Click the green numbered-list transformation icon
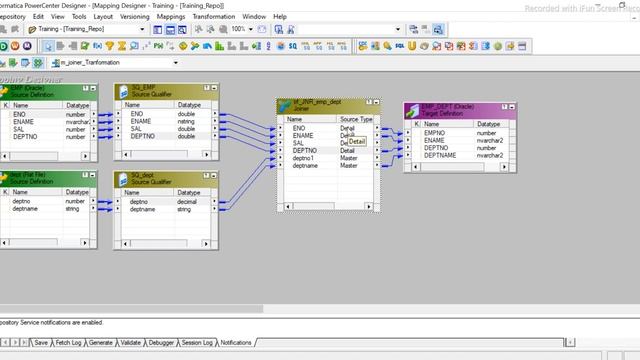This screenshot has height=360, width=640. click(x=256, y=46)
